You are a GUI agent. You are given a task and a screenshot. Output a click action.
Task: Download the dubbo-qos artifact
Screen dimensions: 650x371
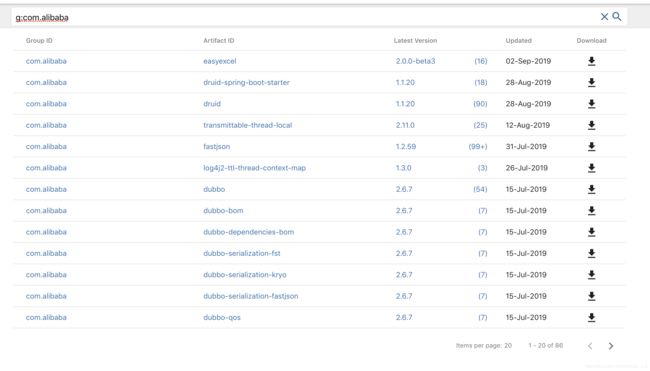tap(592, 318)
